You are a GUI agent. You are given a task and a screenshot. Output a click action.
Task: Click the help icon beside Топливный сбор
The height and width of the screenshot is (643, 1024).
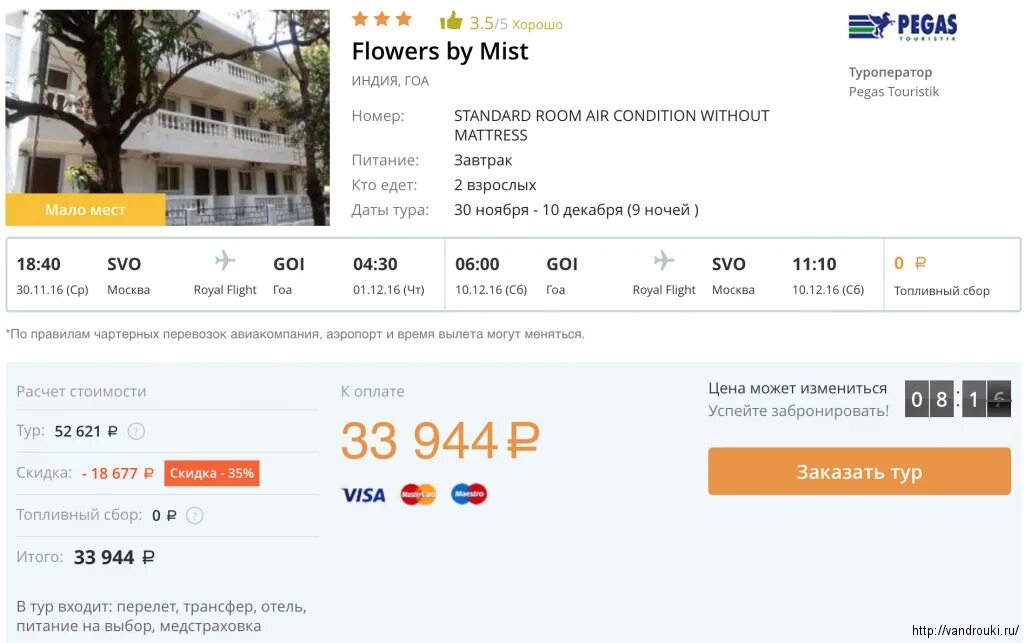pyautogui.click(x=195, y=516)
